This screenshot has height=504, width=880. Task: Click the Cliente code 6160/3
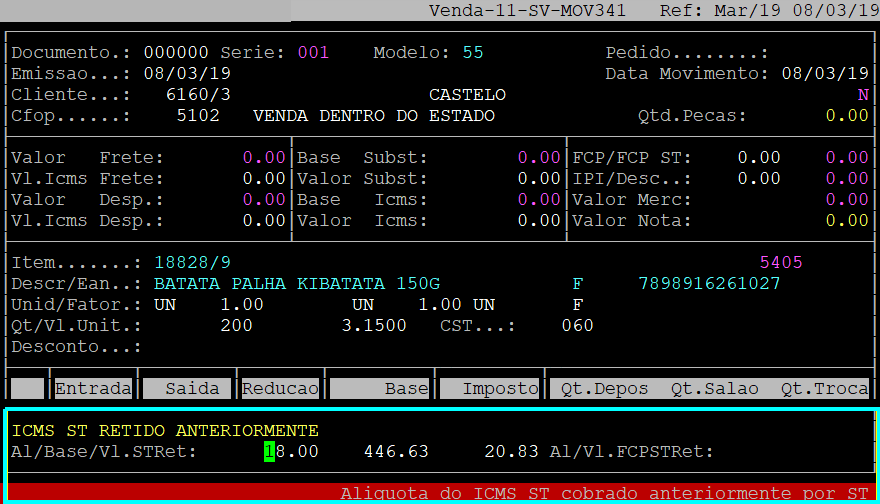[198, 95]
